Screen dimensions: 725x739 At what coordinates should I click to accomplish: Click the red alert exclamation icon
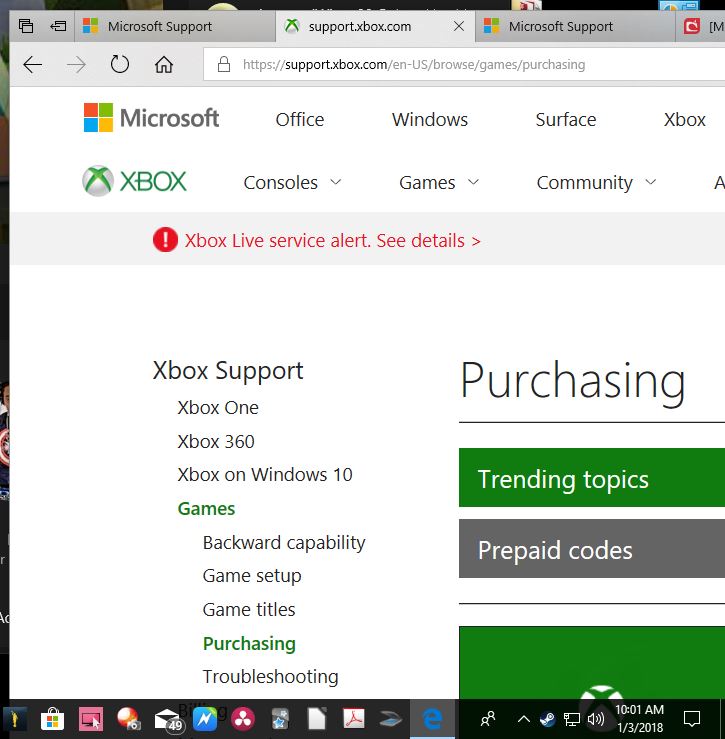pos(165,240)
